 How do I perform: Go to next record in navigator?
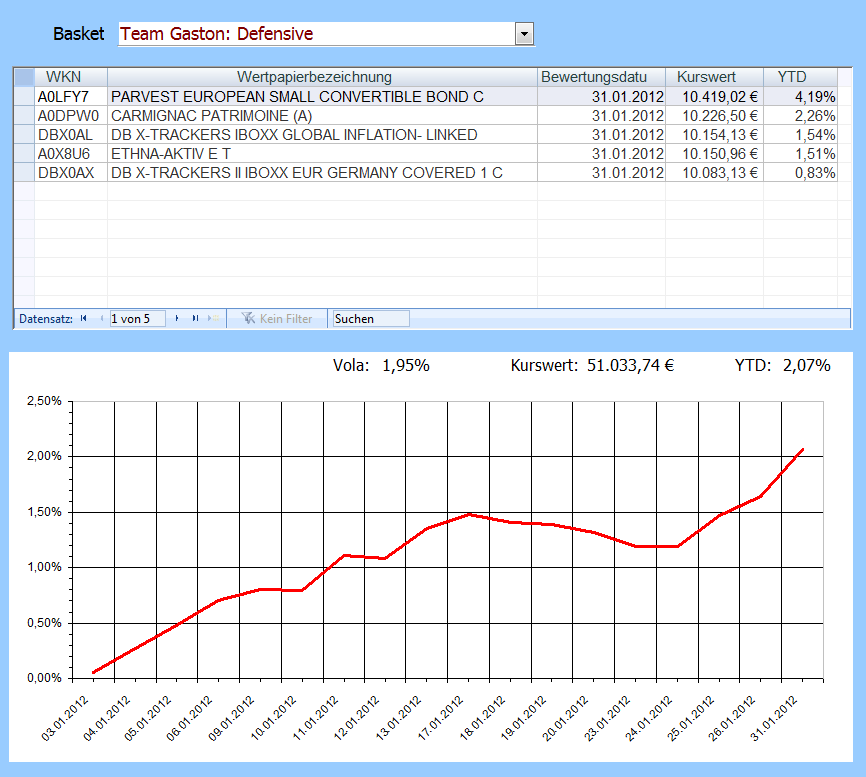[x=177, y=319]
